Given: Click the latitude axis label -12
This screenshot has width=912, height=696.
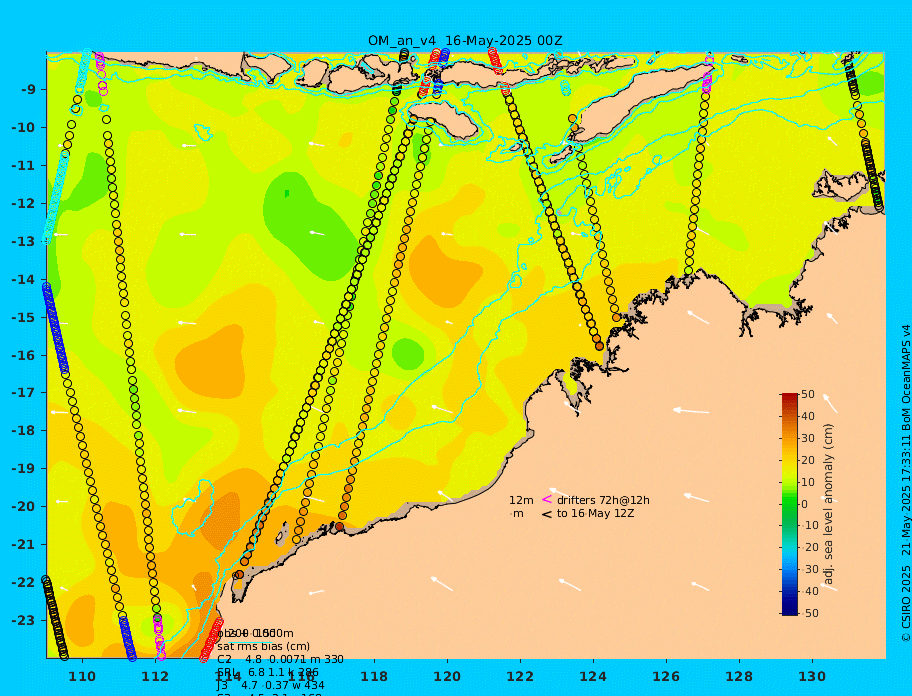Looking at the screenshot, I should point(24,204).
